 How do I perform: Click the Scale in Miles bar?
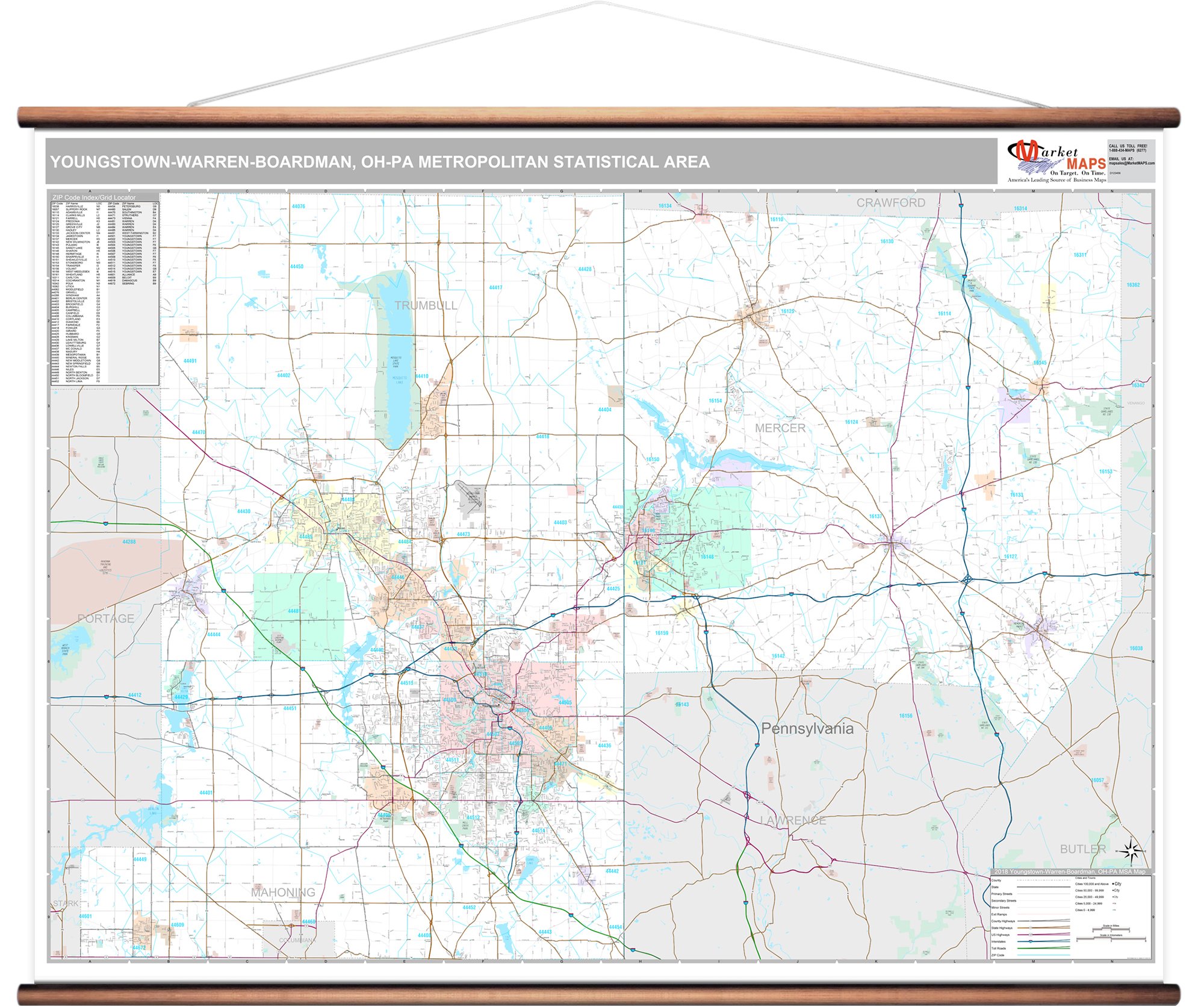pyautogui.click(x=1111, y=929)
